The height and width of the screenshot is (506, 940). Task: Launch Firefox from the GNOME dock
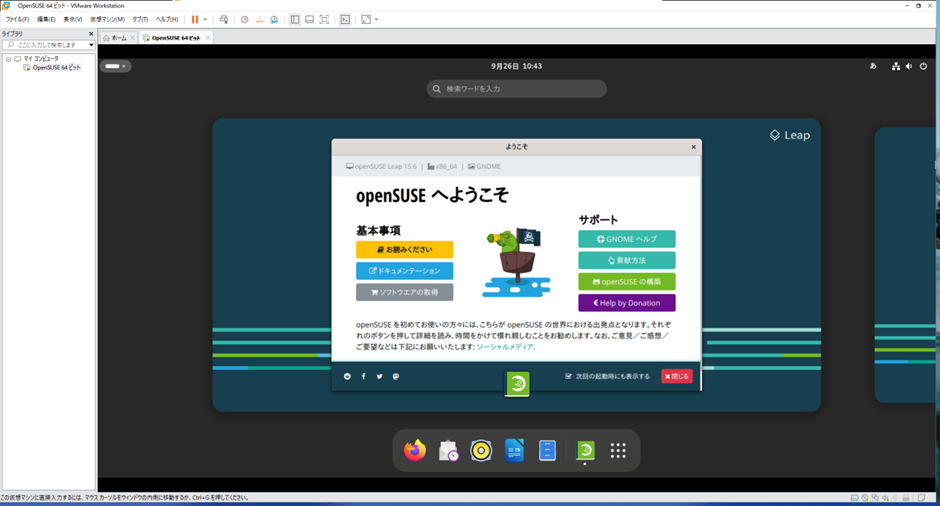point(415,451)
